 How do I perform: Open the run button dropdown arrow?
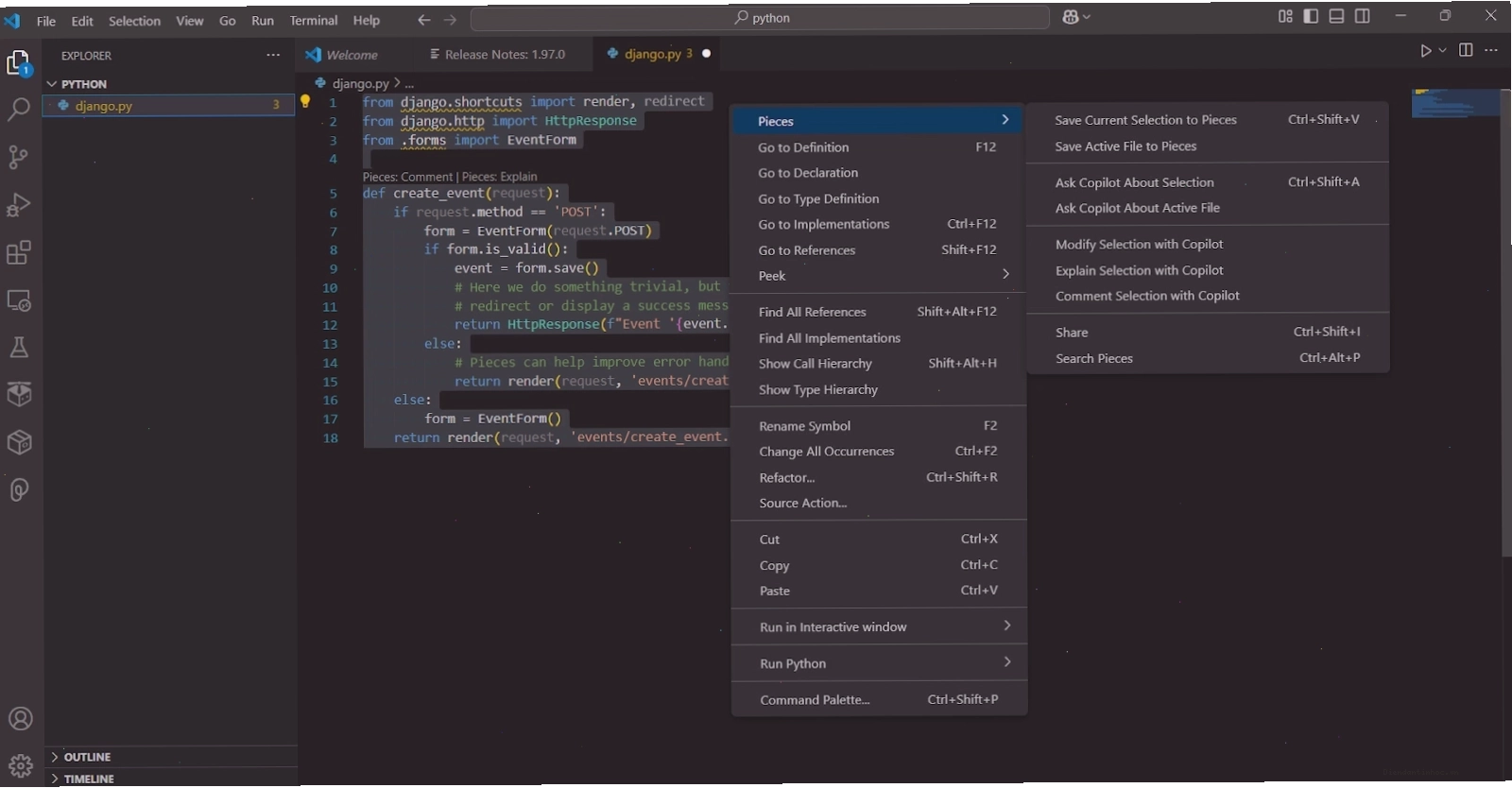[x=1442, y=51]
